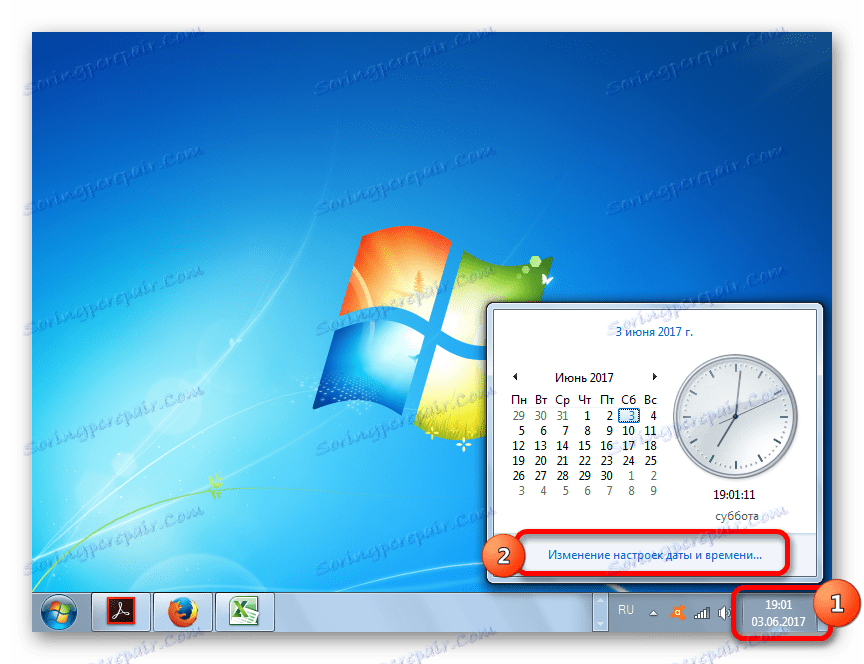Screen dimensions: 864x664
Task: Click the Июнь 2017 month header
Action: point(584,377)
